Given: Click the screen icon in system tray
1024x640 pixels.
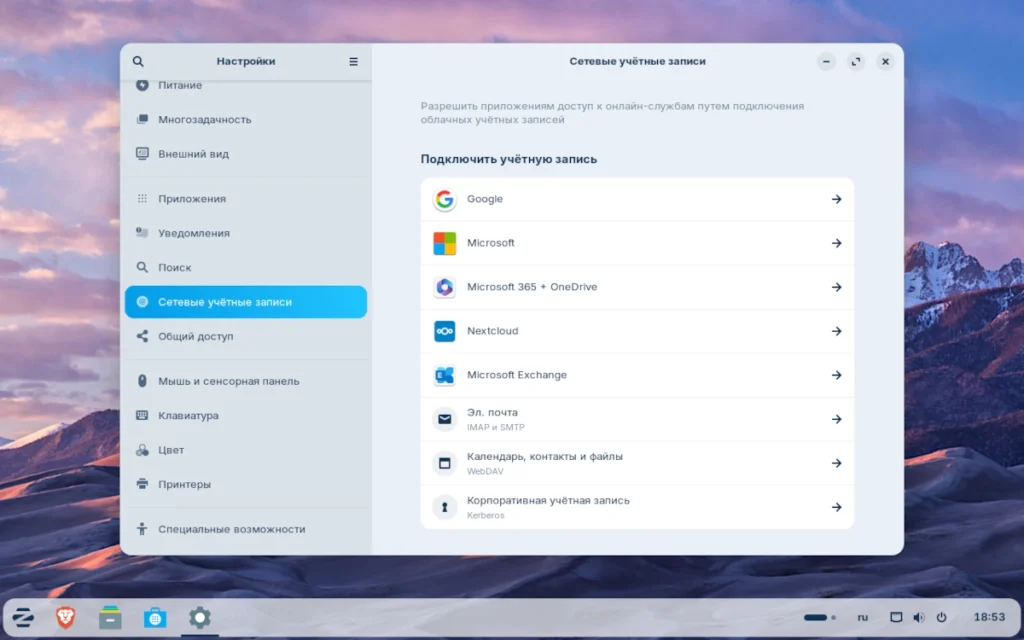Looking at the screenshot, I should (897, 617).
